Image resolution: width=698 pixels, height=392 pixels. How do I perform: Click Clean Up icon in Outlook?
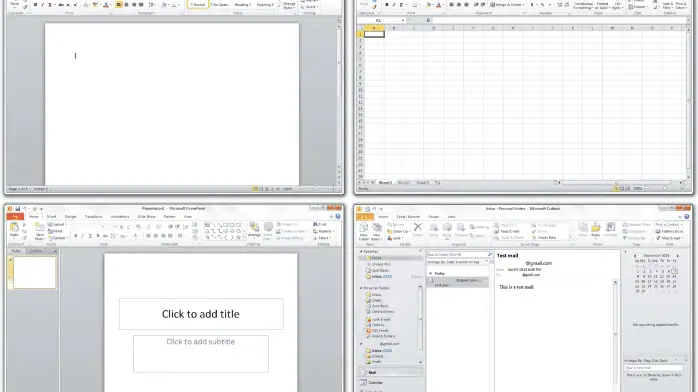coord(398,231)
